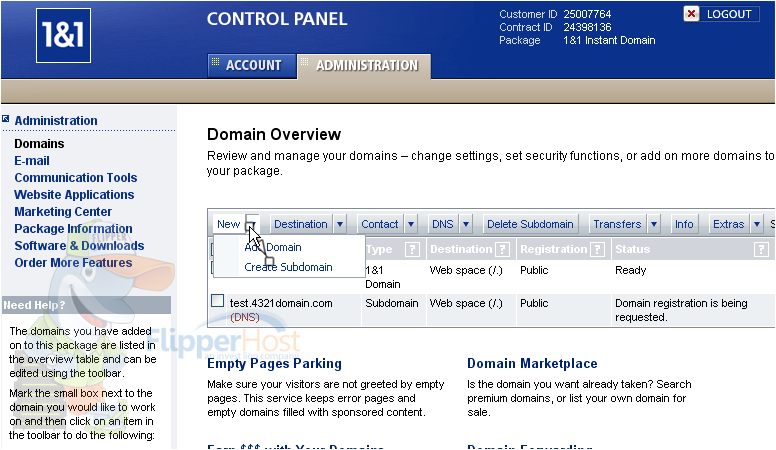776x450 pixels.
Task: Click the Info toolbar button
Action: point(684,224)
